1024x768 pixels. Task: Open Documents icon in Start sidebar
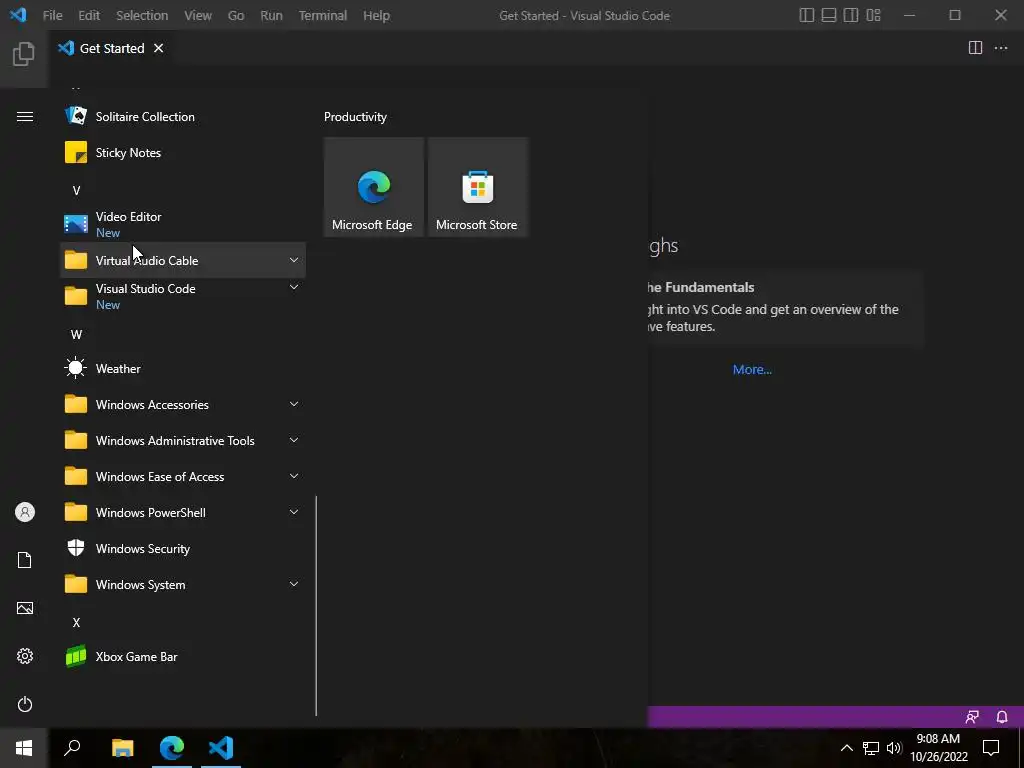pos(25,560)
